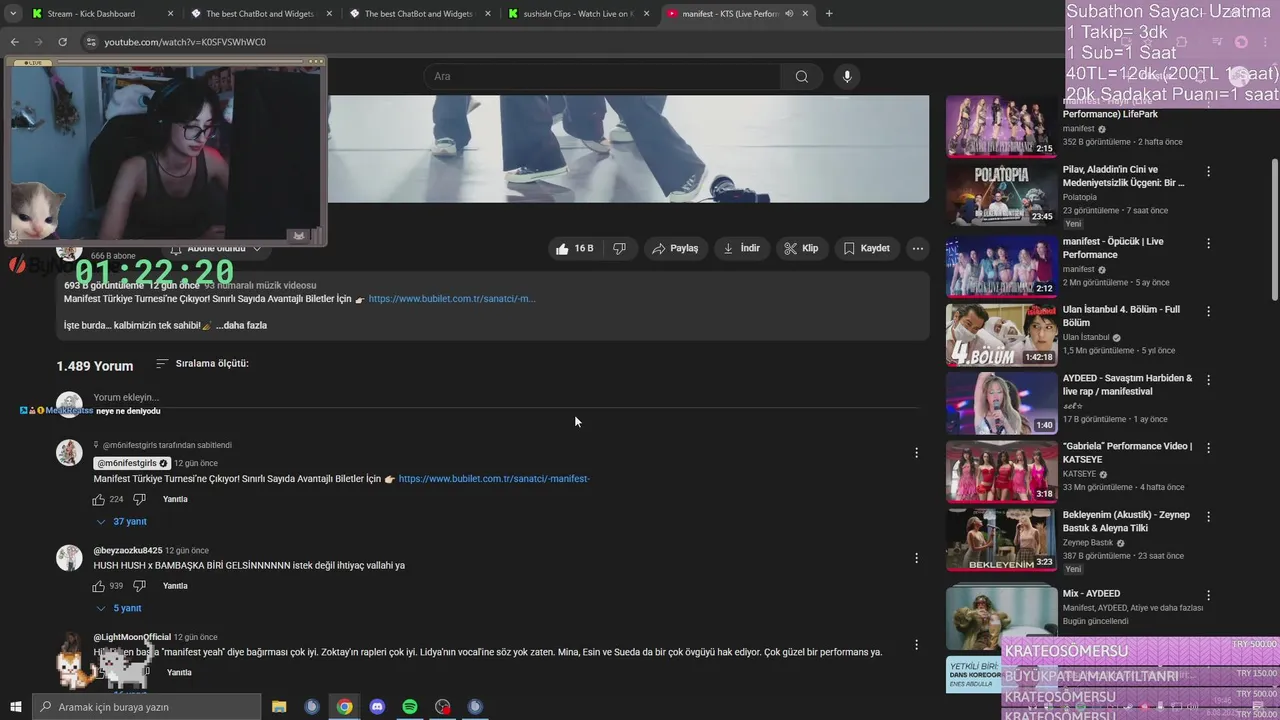Open options for Gabriela Performance Video
This screenshot has width=1280, height=720.
tap(1208, 448)
